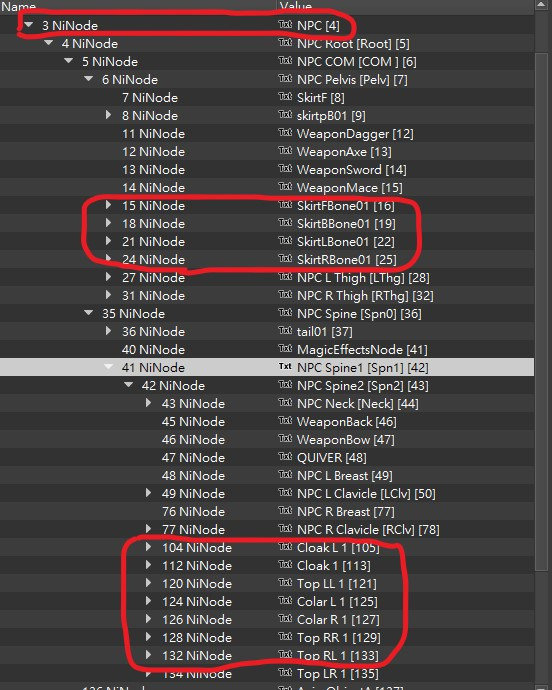The image size is (552, 690).
Task: Click the Txt icon beside NPC Pelvis [Pelv]
Action: coord(285,79)
